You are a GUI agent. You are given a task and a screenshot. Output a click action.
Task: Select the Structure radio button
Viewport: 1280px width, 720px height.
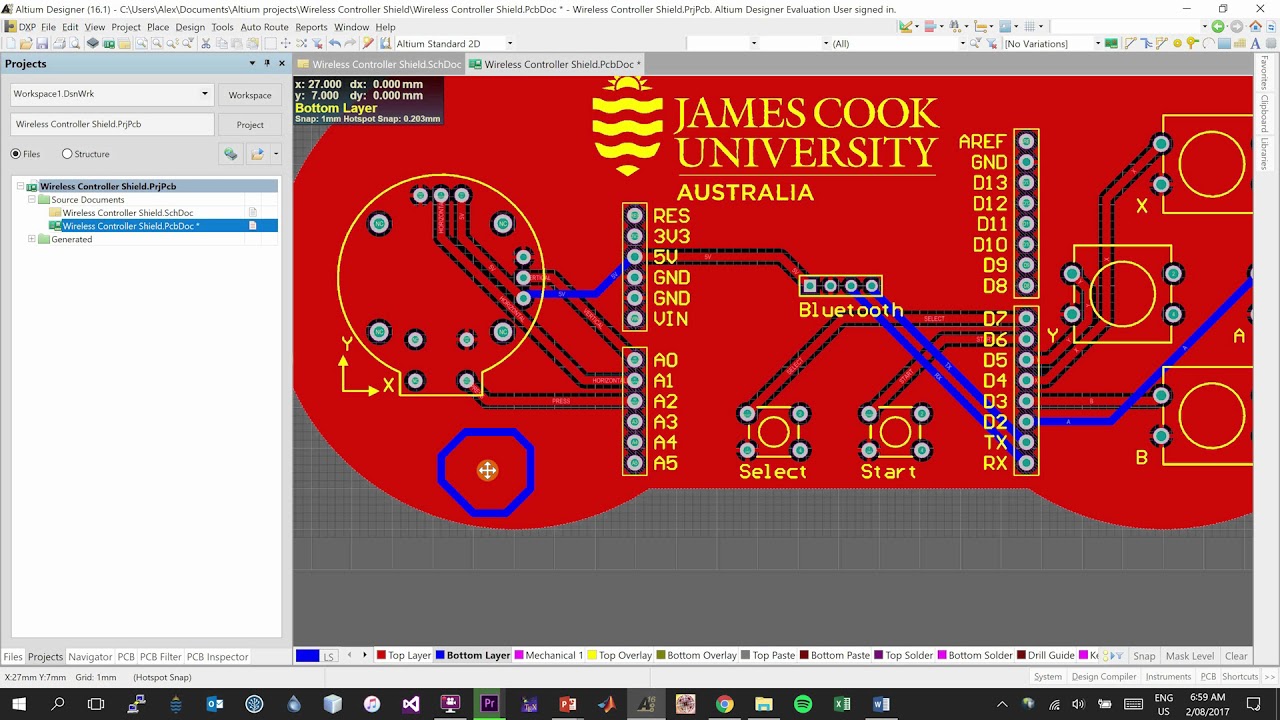67,154
